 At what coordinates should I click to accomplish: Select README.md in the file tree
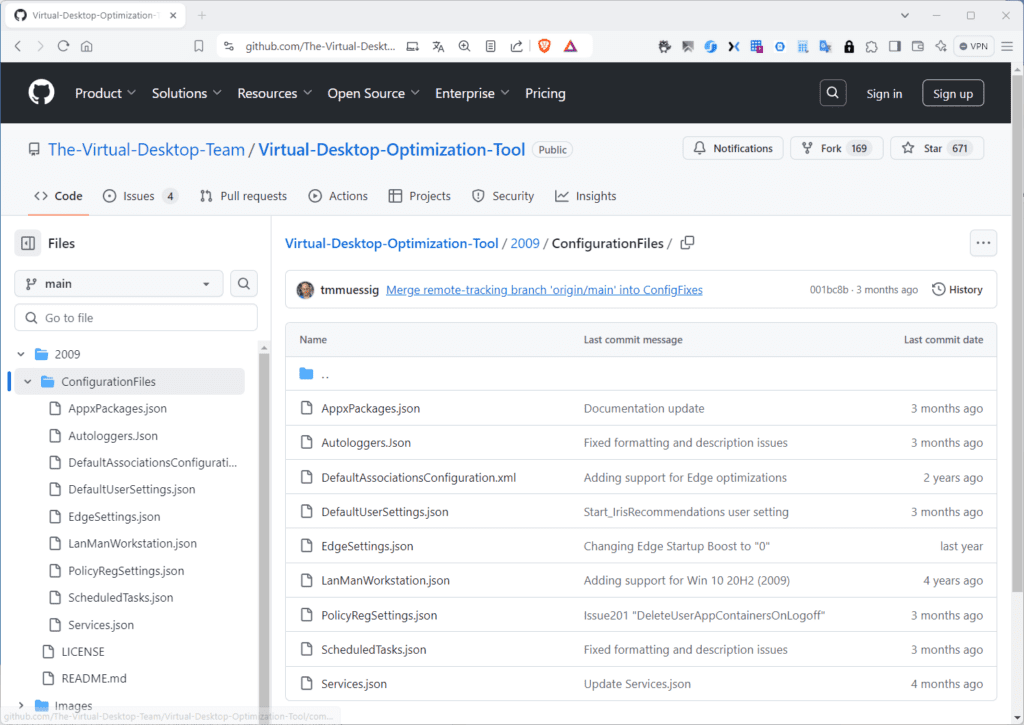[x=94, y=679]
